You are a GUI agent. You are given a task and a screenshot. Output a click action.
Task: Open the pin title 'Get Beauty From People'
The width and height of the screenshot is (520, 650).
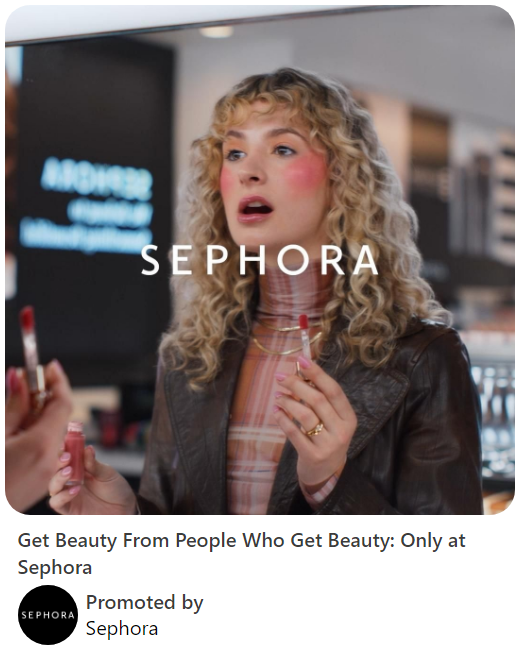point(241,553)
